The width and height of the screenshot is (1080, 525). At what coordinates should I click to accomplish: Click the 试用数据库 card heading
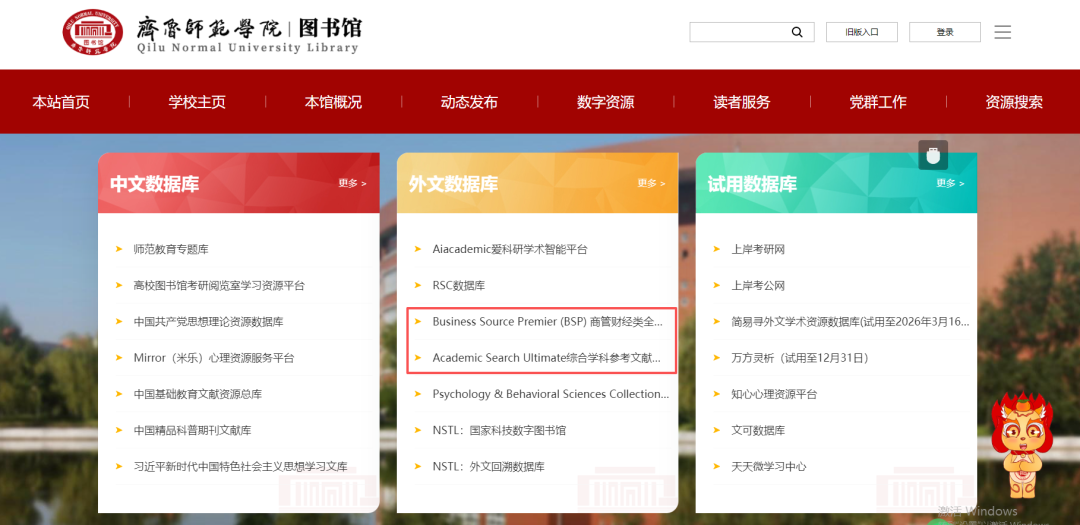click(x=752, y=184)
